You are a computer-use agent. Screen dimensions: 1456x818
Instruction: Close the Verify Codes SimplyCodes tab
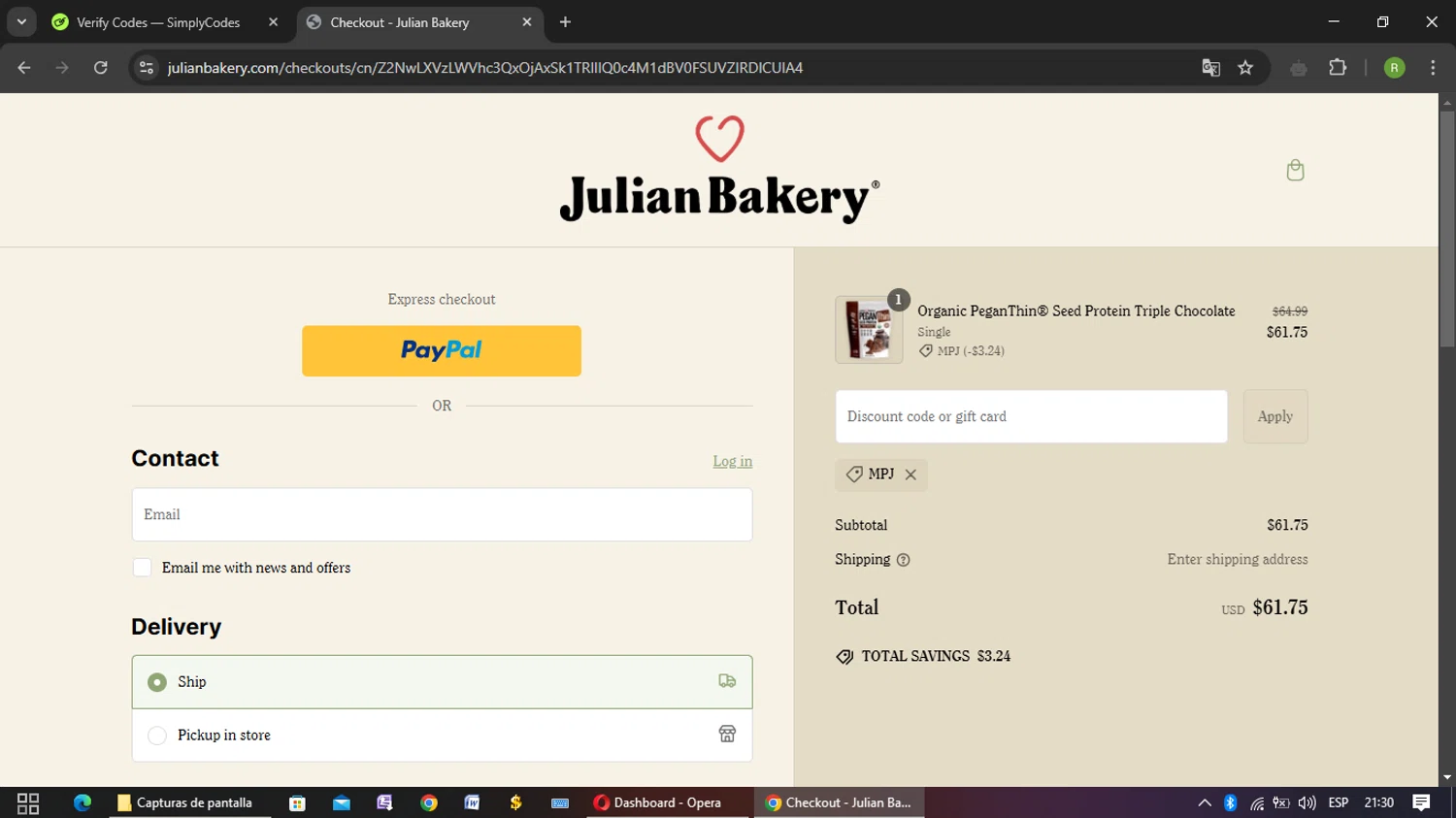273,22
